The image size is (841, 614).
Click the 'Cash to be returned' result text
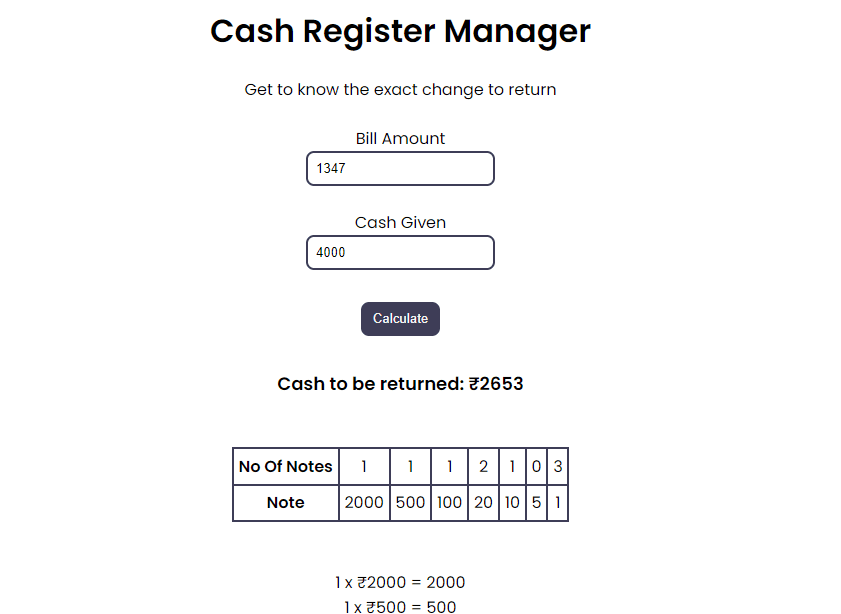point(400,383)
